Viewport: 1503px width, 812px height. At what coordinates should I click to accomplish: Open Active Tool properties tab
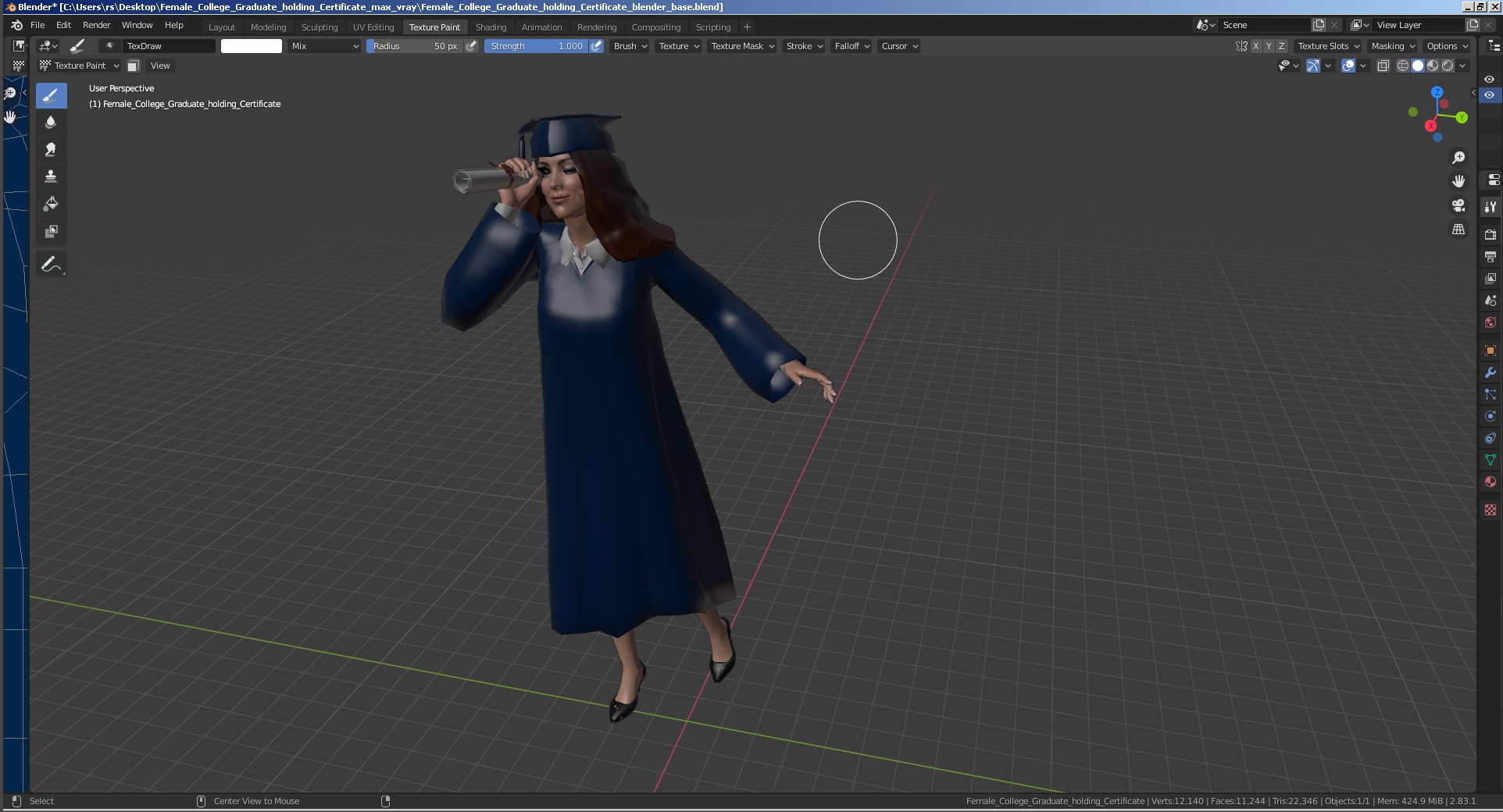tap(1491, 207)
